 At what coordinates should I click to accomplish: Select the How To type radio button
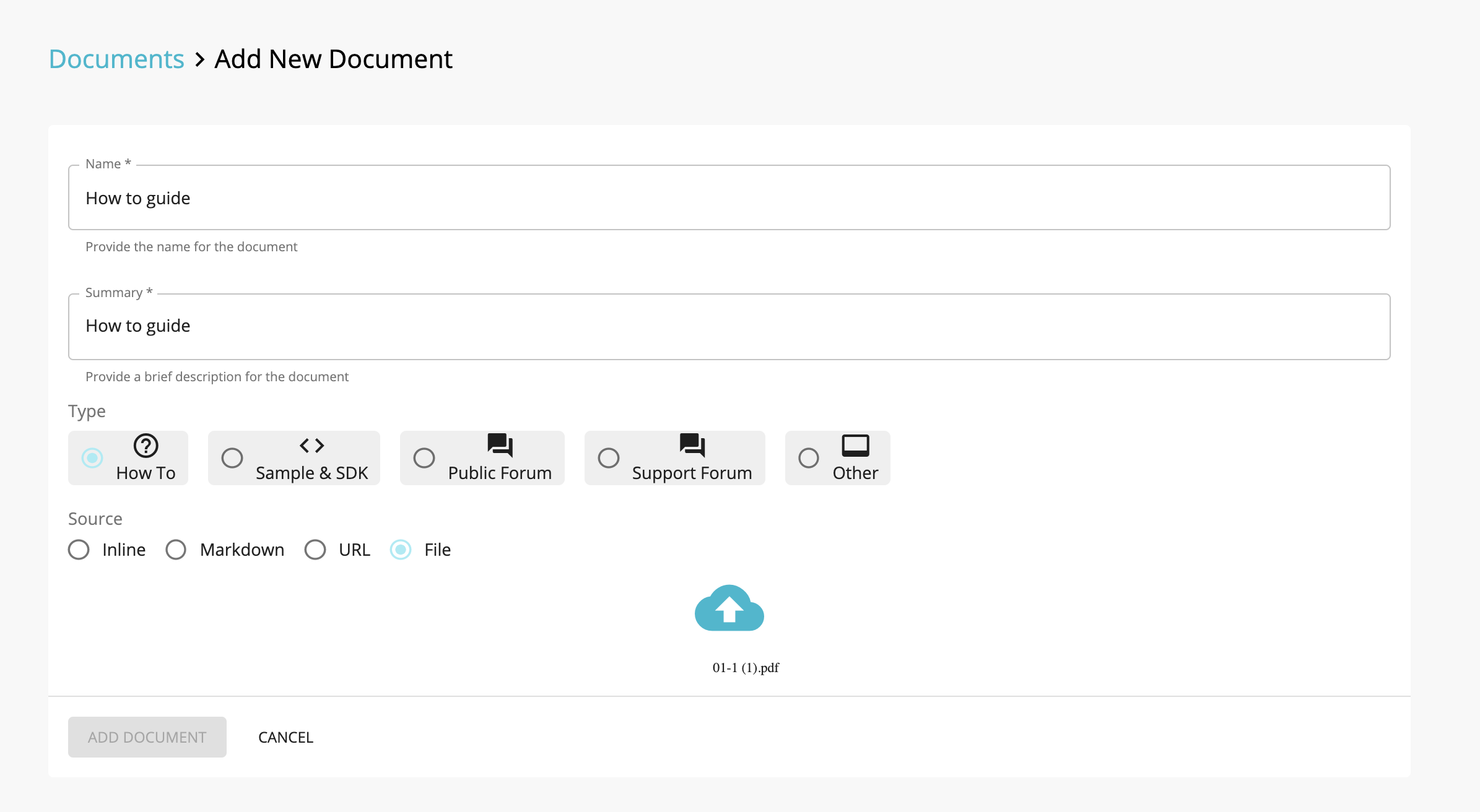click(92, 458)
